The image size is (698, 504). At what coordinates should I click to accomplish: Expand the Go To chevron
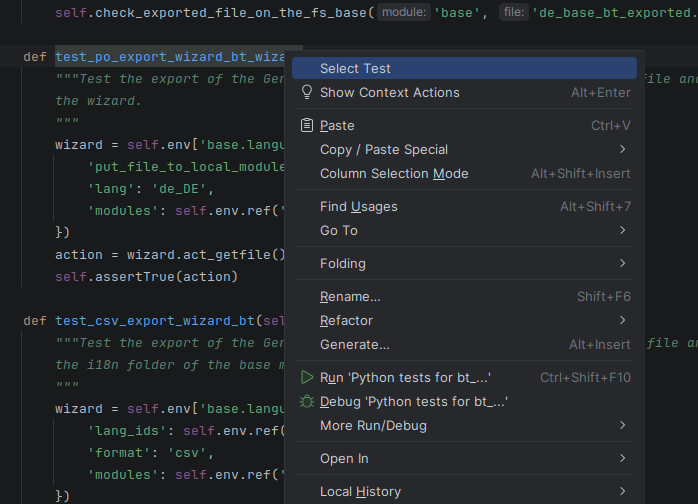coord(623,230)
